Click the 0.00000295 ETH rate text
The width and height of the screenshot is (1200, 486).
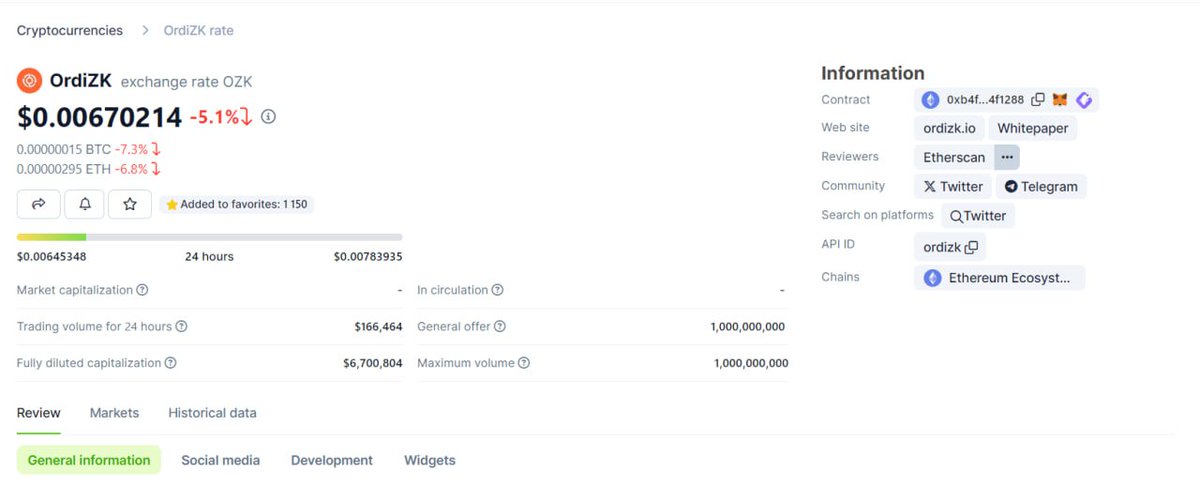[x=64, y=168]
